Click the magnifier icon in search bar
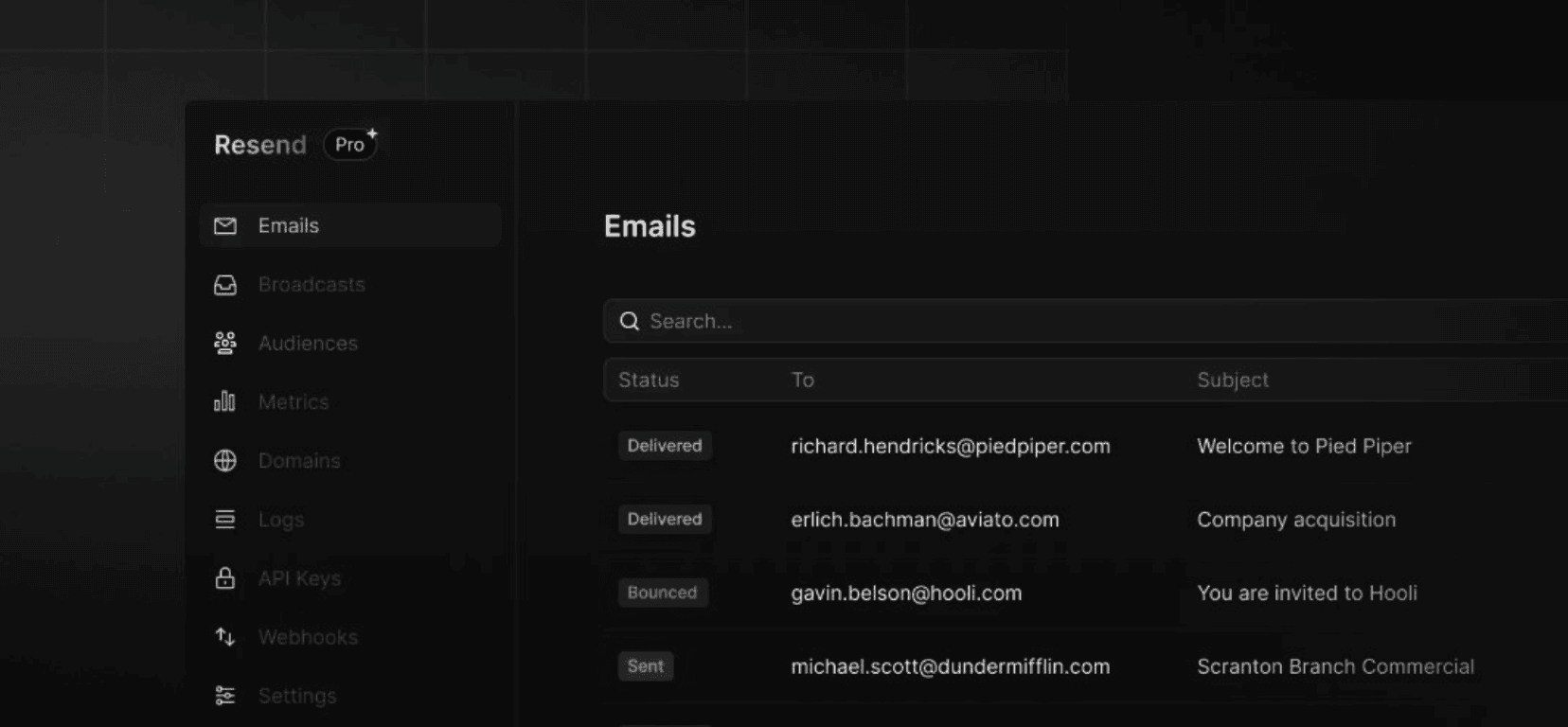Screen dimensions: 1568x727 click(x=629, y=322)
